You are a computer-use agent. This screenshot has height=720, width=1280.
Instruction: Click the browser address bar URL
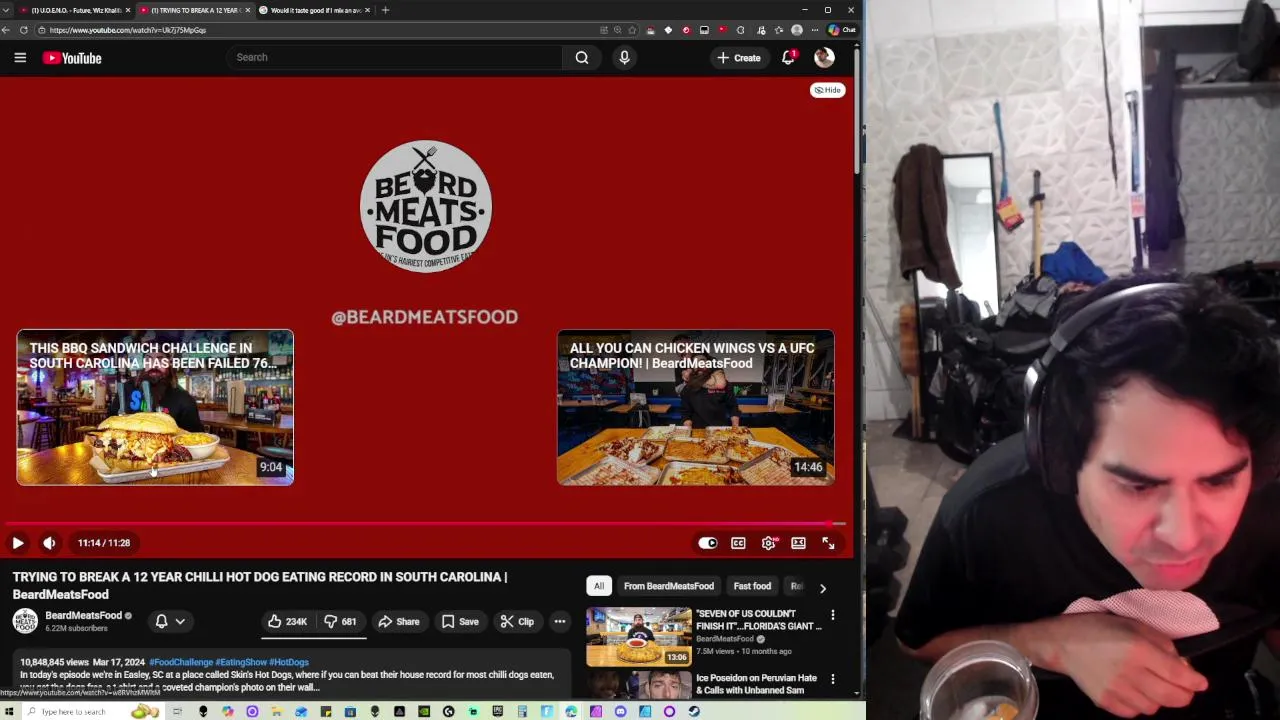coord(128,30)
